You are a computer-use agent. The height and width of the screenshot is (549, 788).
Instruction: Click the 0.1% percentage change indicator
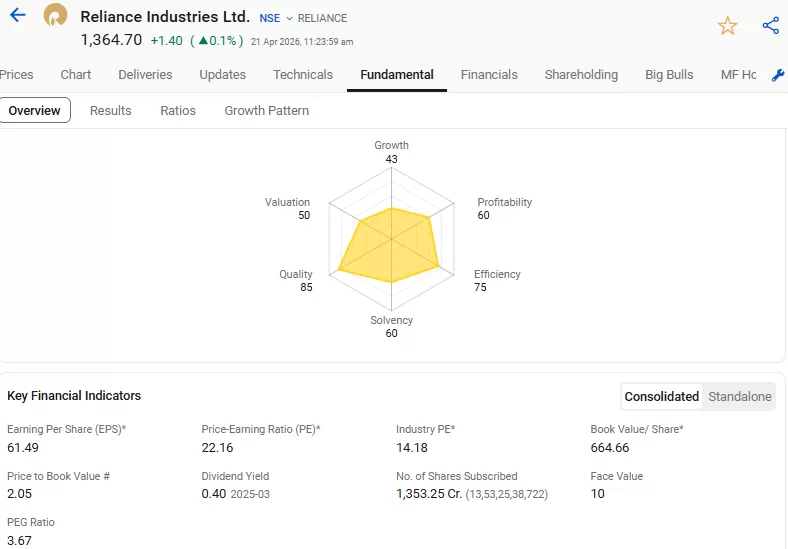pyautogui.click(x=217, y=41)
